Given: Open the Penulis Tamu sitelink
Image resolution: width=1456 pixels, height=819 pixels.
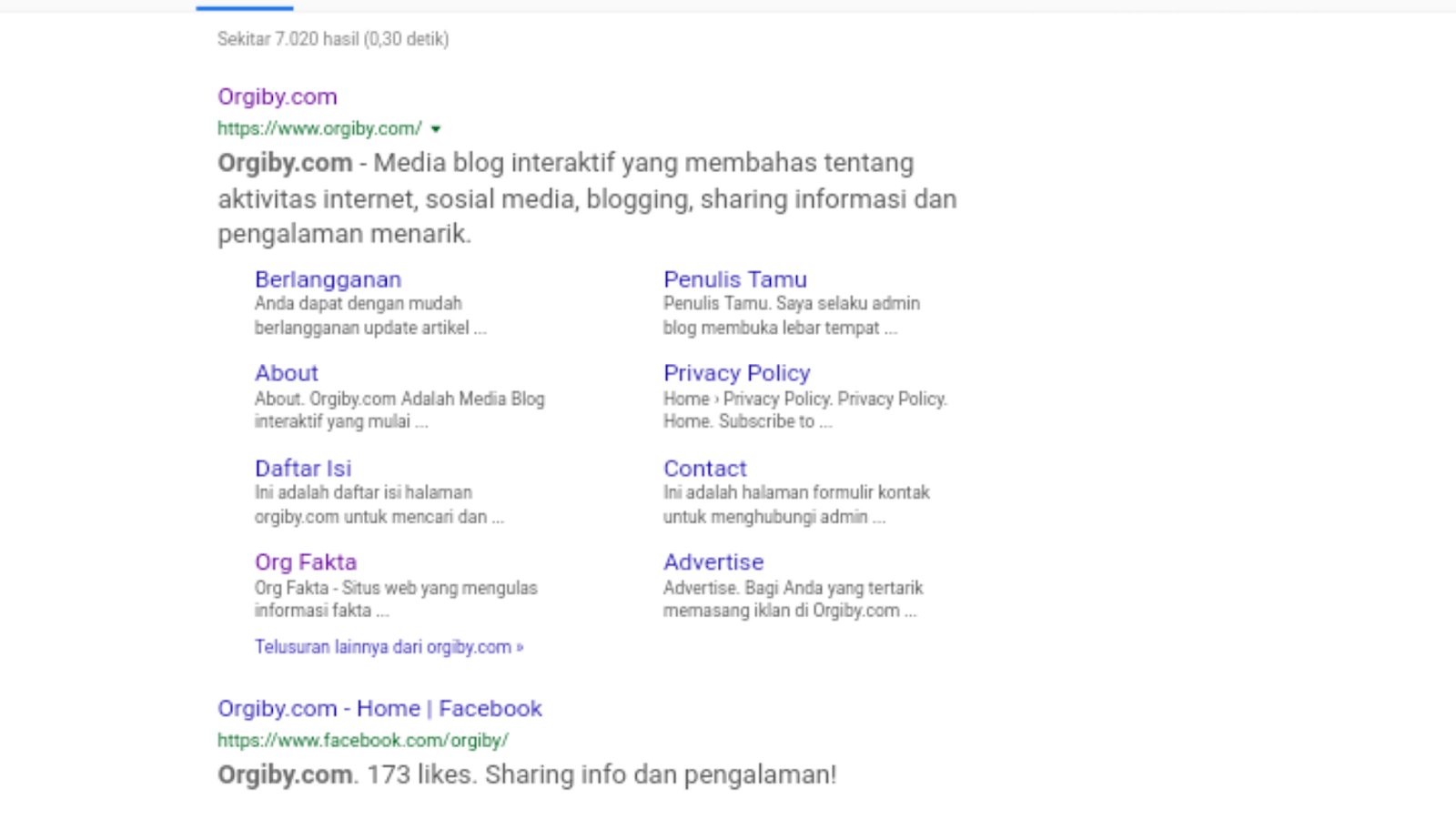Looking at the screenshot, I should (735, 279).
